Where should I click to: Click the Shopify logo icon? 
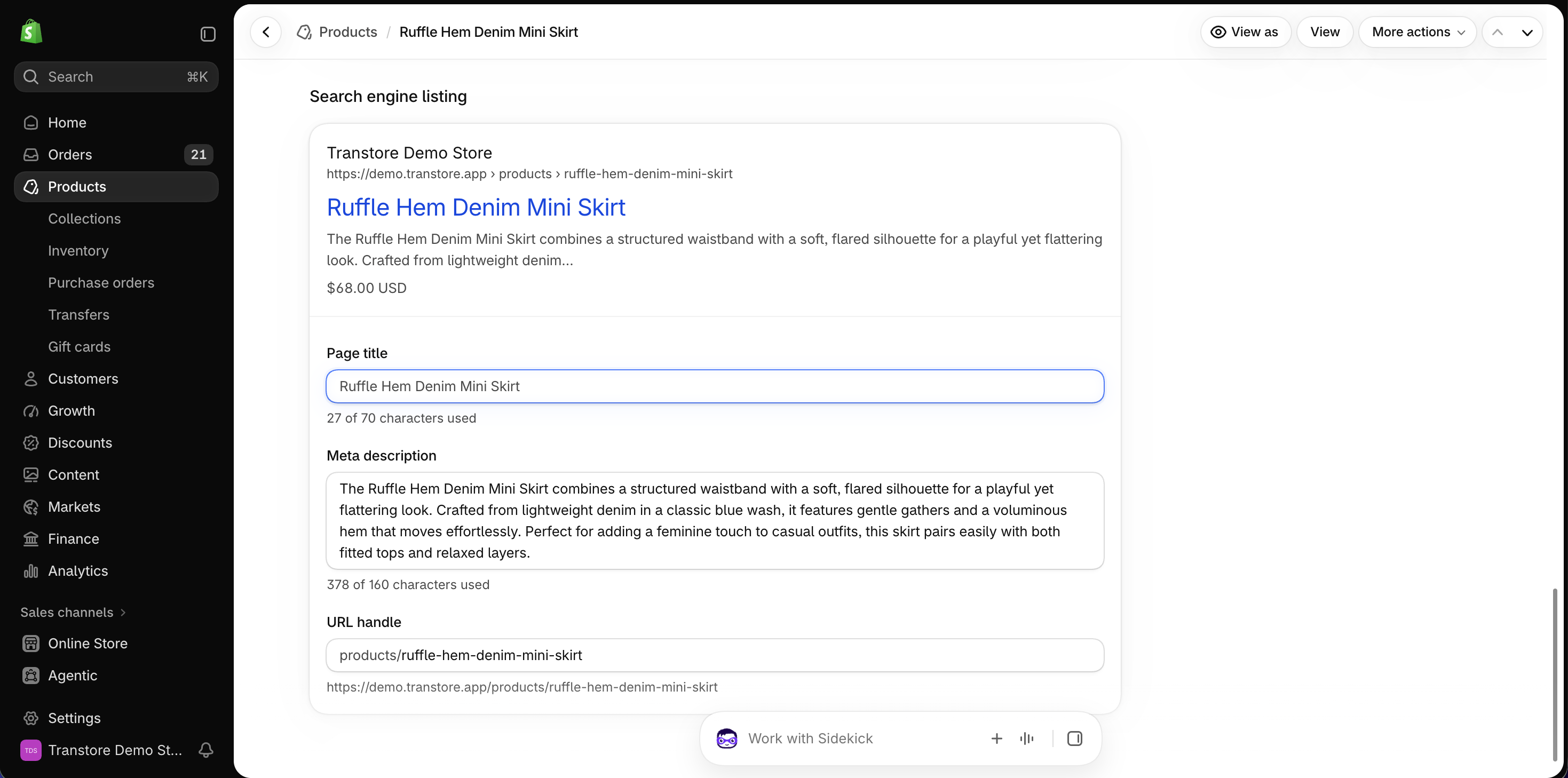point(31,31)
